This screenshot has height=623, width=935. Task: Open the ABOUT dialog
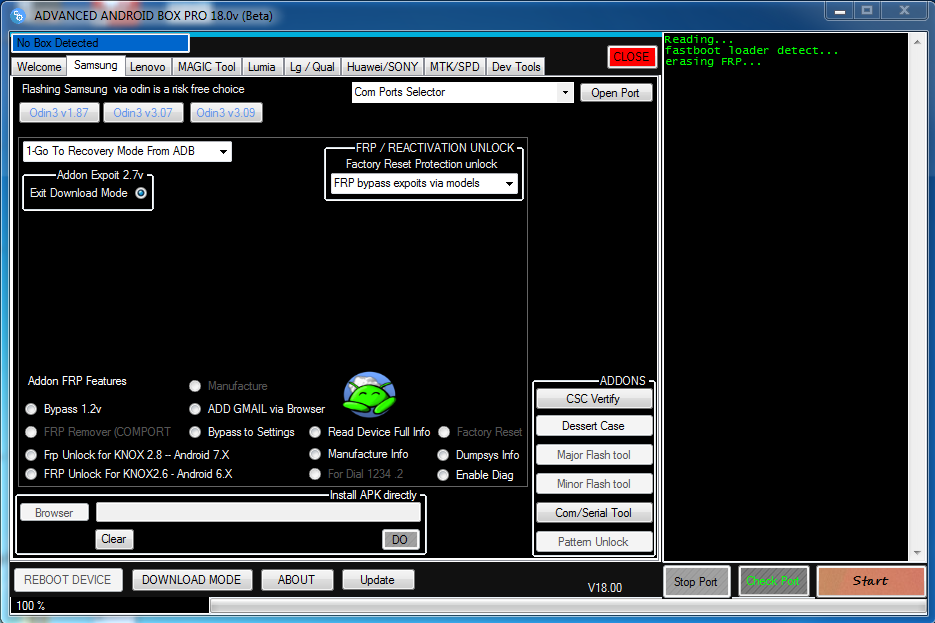click(x=296, y=580)
